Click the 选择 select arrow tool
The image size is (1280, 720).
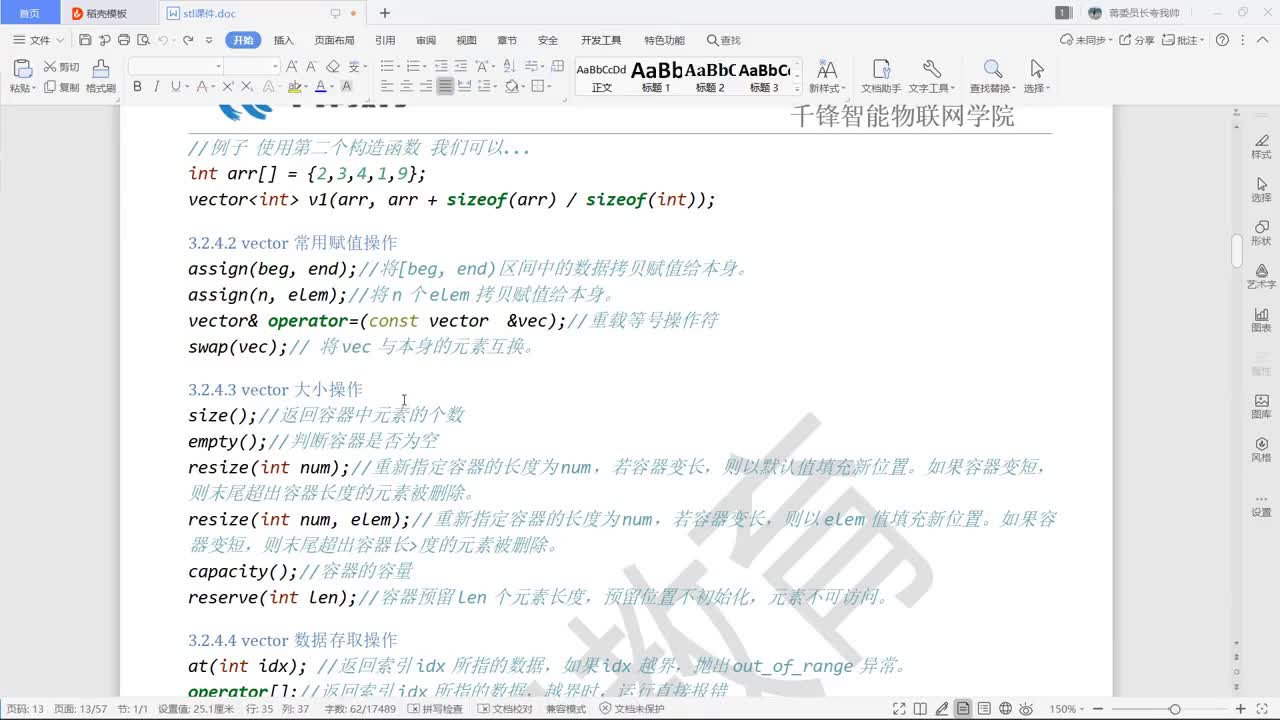tap(1036, 76)
